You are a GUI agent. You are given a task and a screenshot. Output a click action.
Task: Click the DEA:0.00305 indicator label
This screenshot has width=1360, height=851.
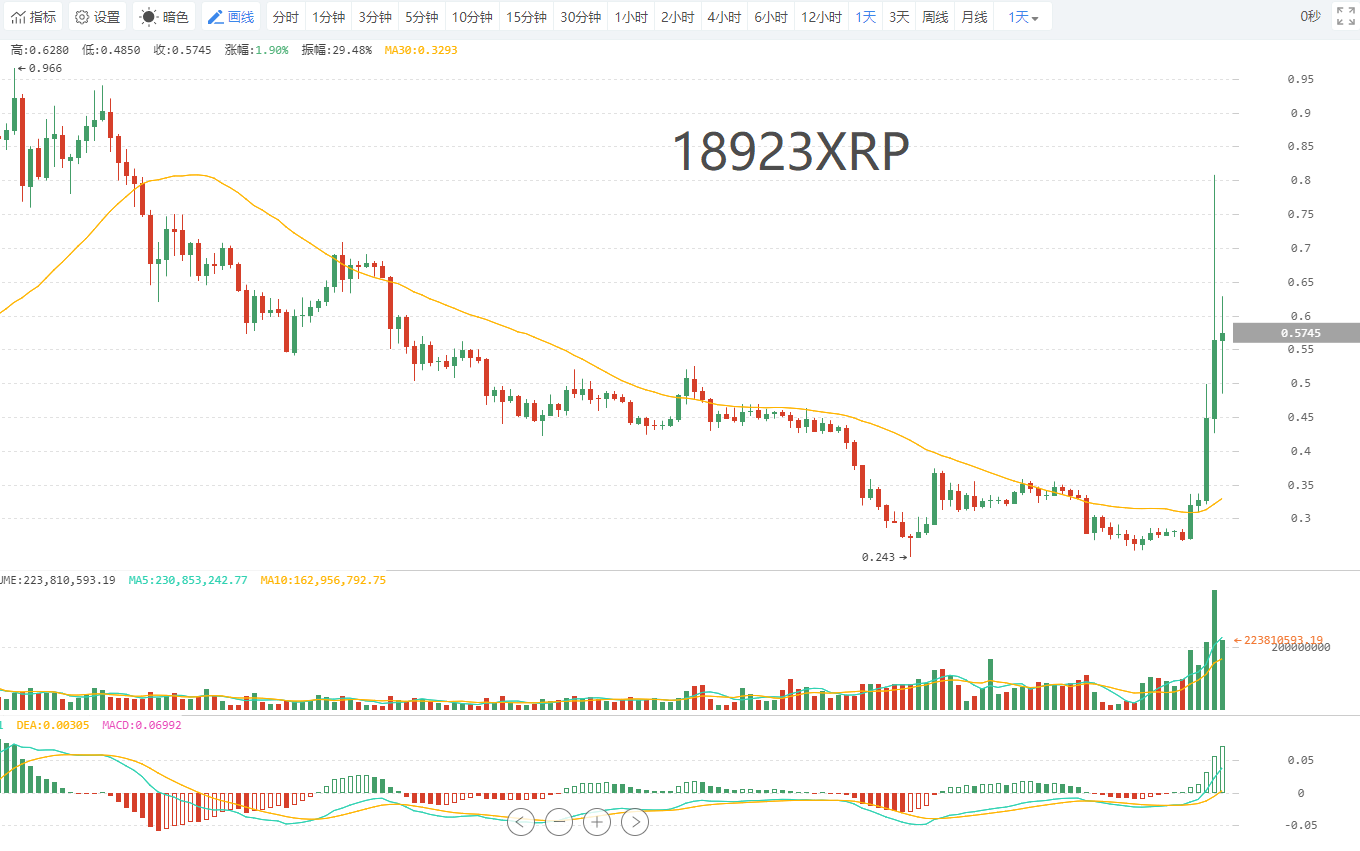[52, 725]
